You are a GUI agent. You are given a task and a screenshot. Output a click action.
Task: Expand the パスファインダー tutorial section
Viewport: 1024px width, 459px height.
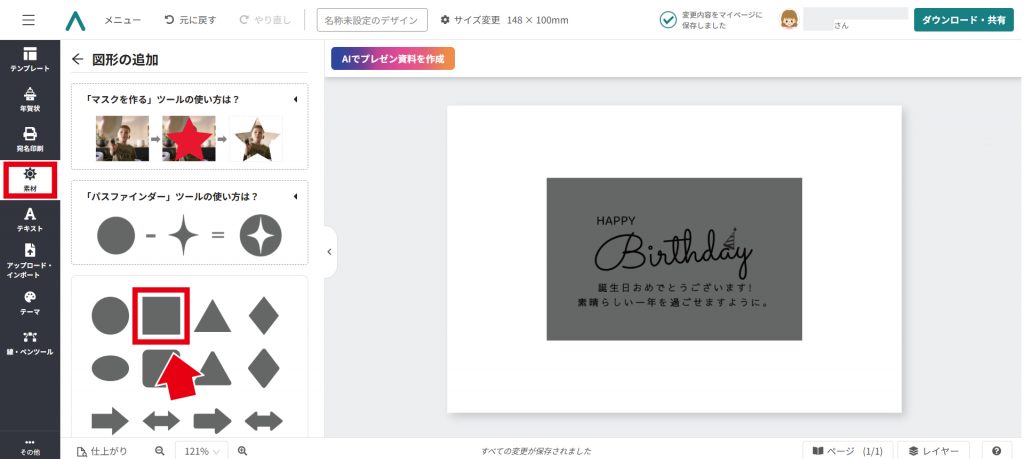pyautogui.click(x=295, y=196)
